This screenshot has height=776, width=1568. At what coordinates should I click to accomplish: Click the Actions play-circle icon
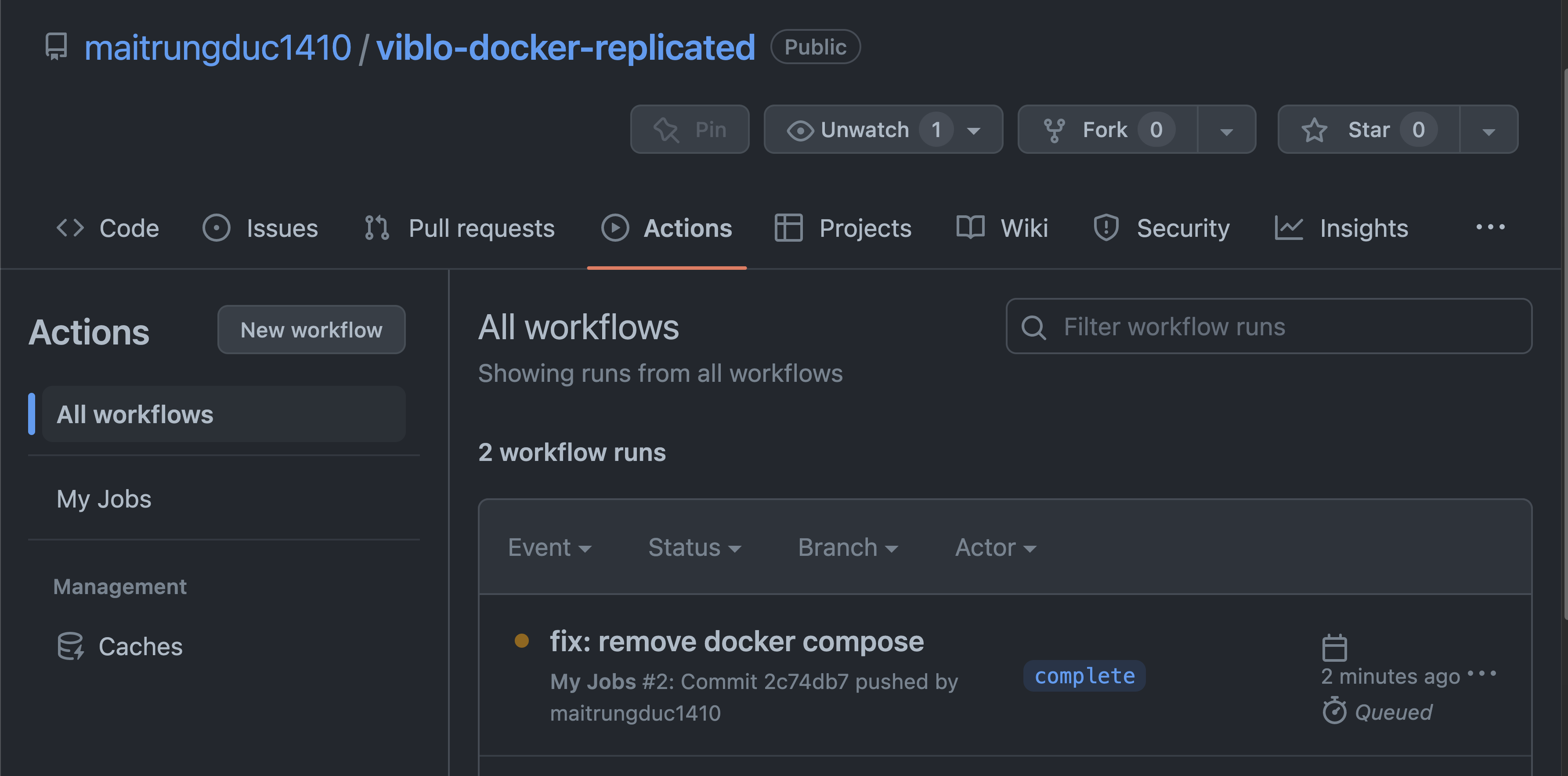(x=615, y=228)
